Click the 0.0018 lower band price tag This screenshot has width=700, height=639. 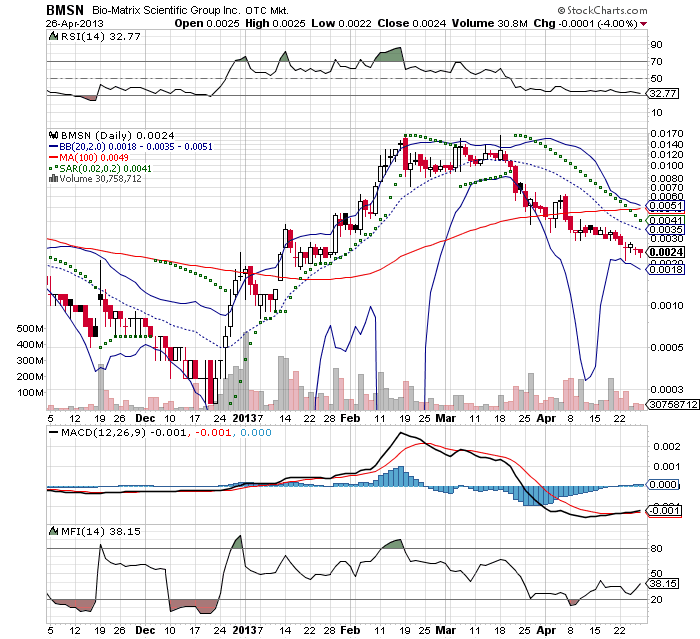(x=666, y=269)
